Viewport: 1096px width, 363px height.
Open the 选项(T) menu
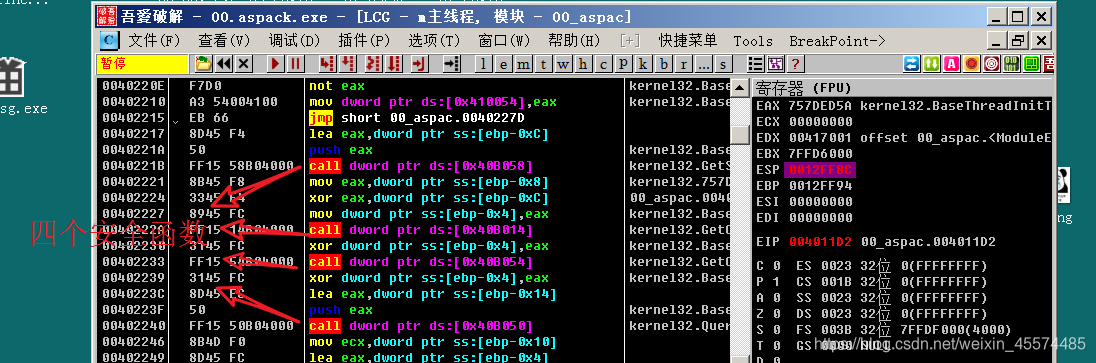click(434, 41)
